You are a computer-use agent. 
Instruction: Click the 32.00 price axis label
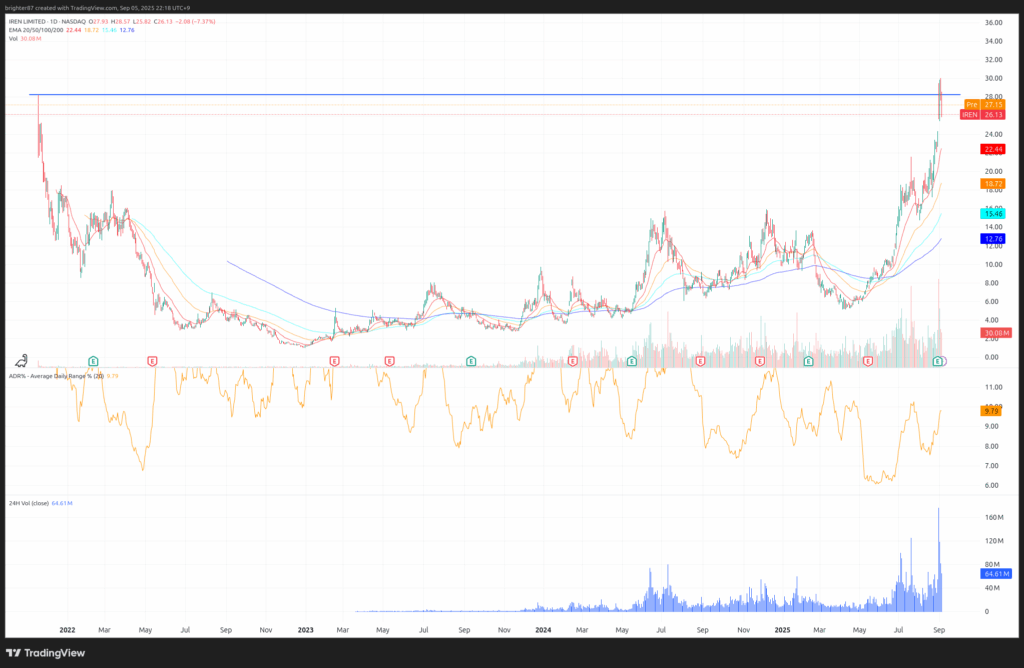(993, 60)
